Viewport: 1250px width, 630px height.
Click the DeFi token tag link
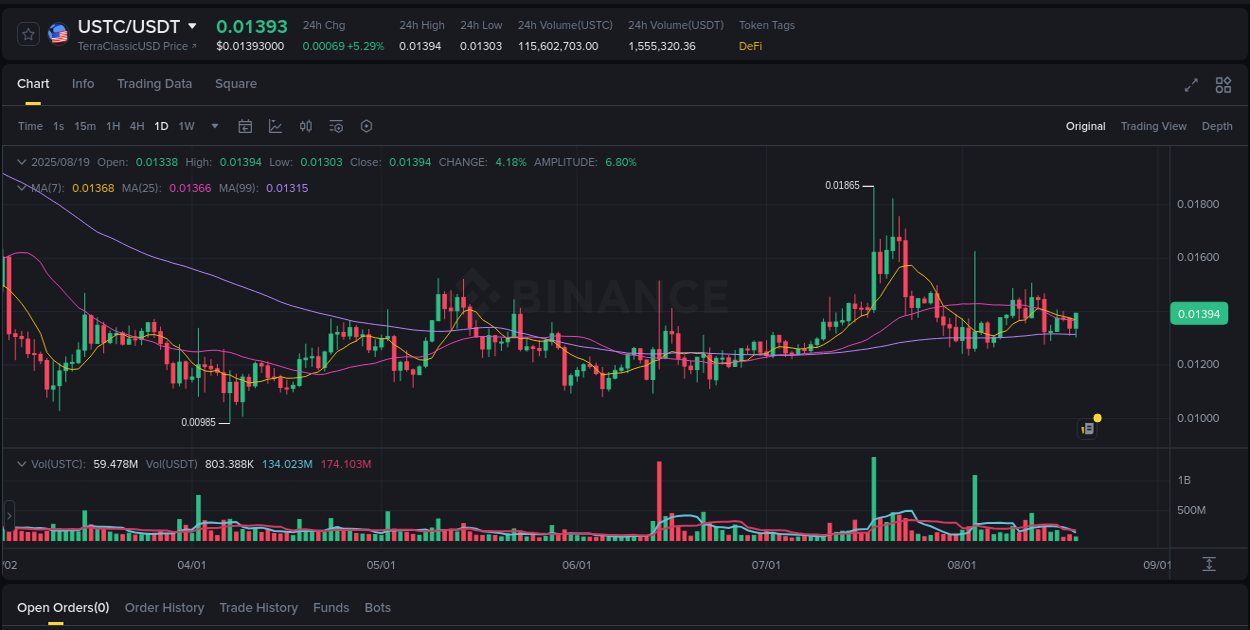pyautogui.click(x=750, y=45)
